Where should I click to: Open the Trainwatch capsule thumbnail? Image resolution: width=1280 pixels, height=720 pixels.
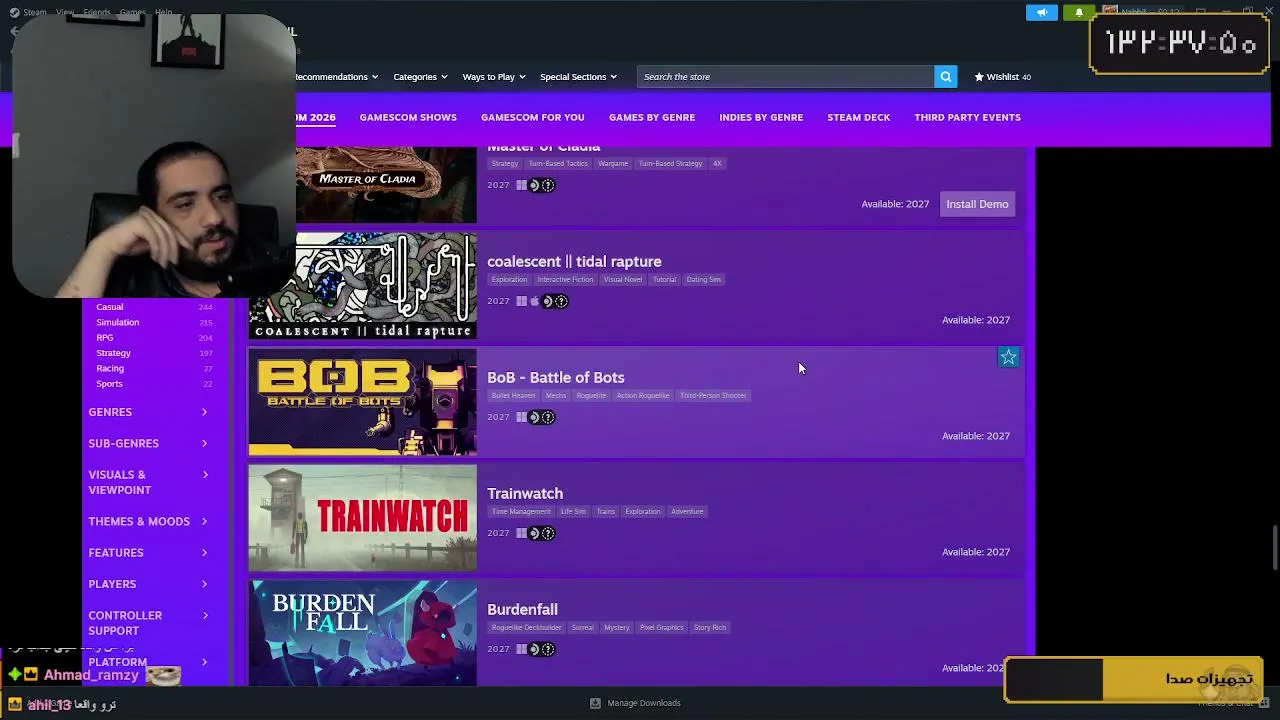tap(363, 518)
